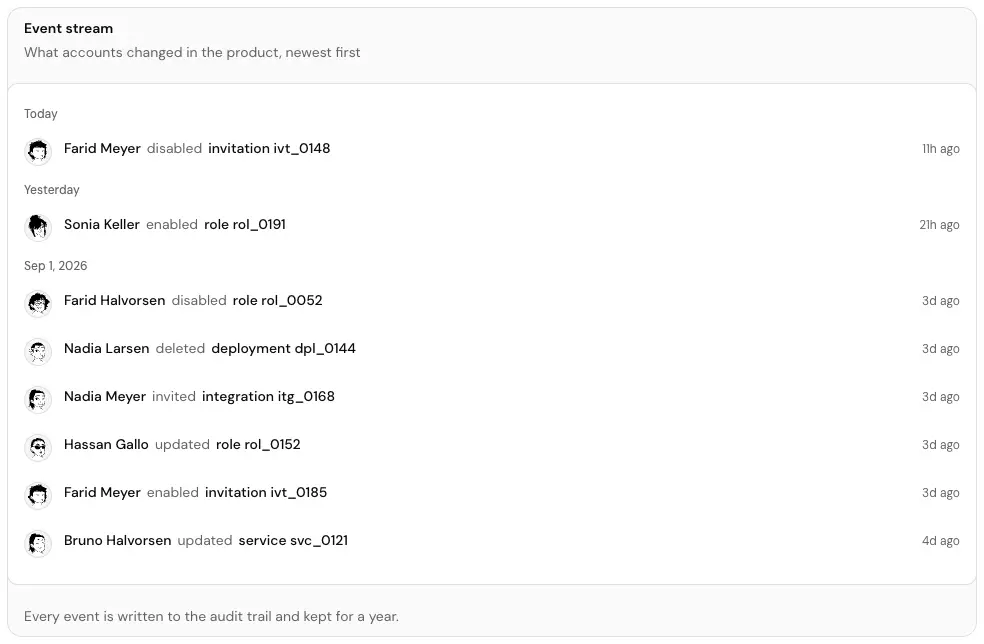Click role rol_0152 link
The width and height of the screenshot is (984, 644).
(x=258, y=444)
